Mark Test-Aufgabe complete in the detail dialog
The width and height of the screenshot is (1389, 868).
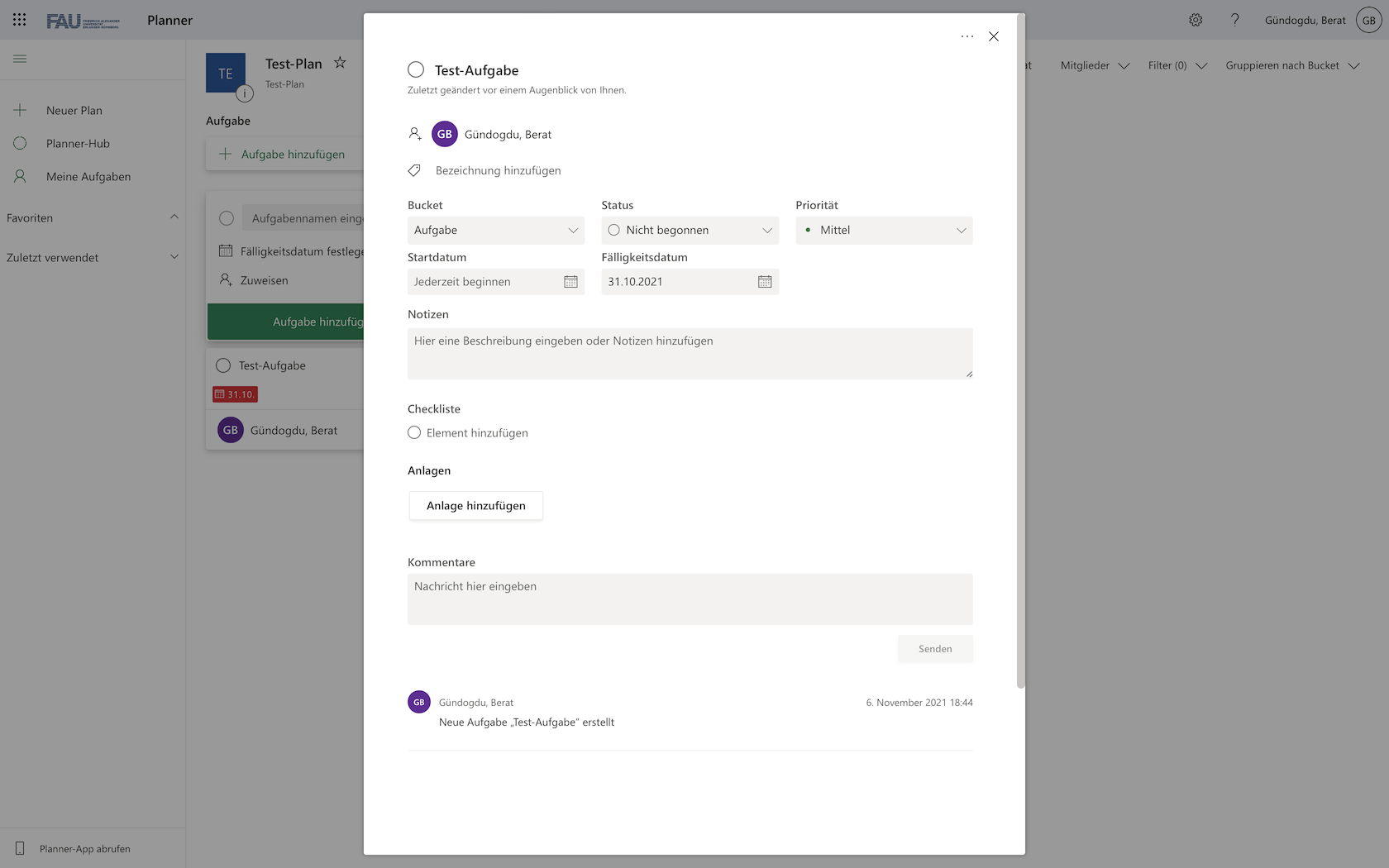tap(416, 69)
